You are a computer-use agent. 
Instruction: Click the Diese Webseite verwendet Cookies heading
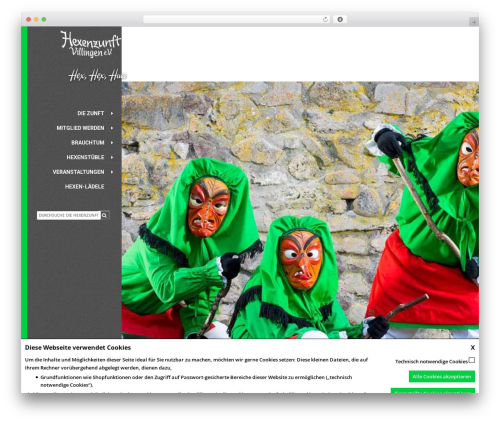click(78, 348)
